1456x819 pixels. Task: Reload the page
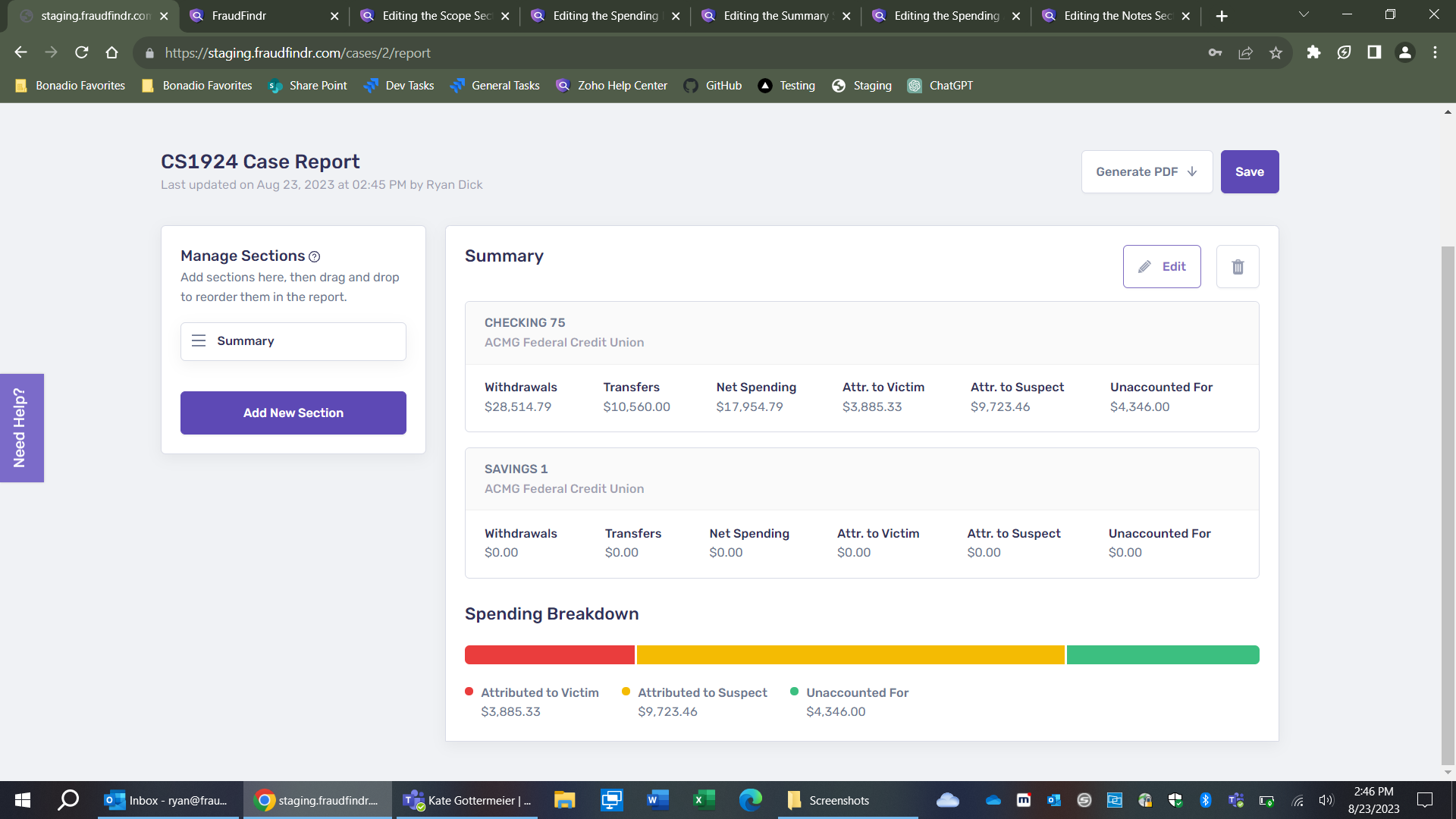tap(82, 52)
